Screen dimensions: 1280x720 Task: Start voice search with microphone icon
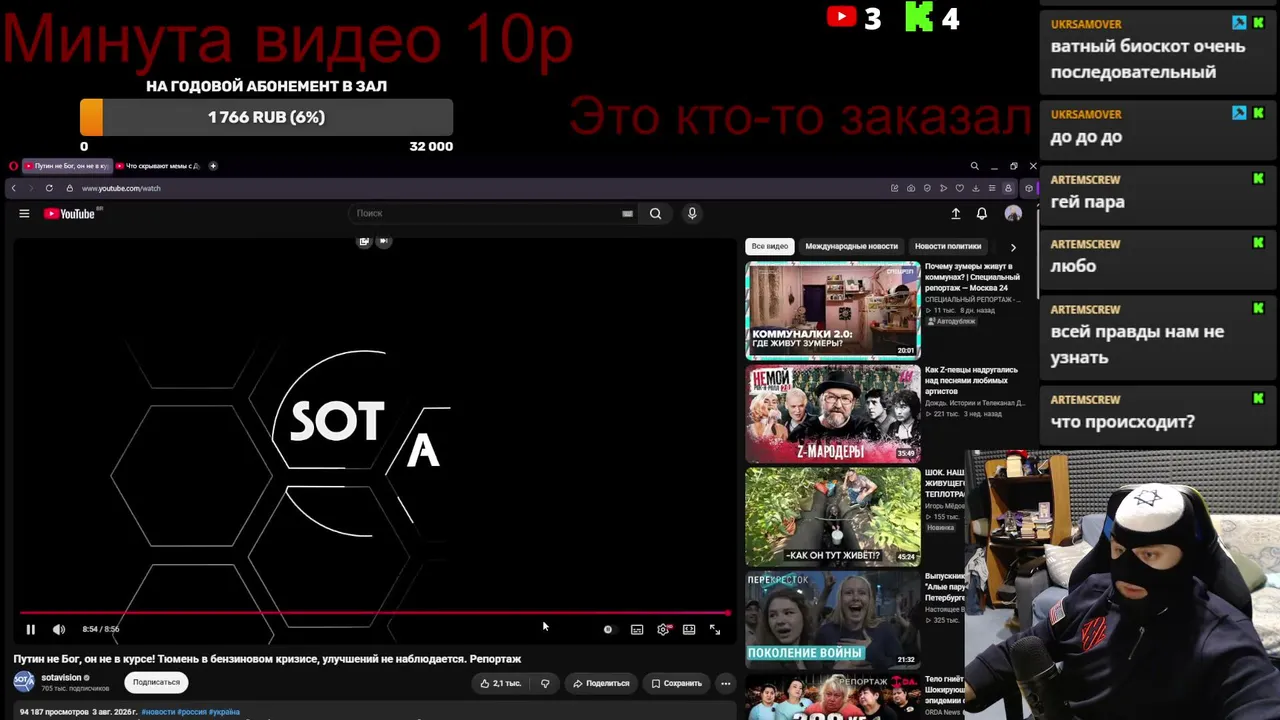click(692, 213)
